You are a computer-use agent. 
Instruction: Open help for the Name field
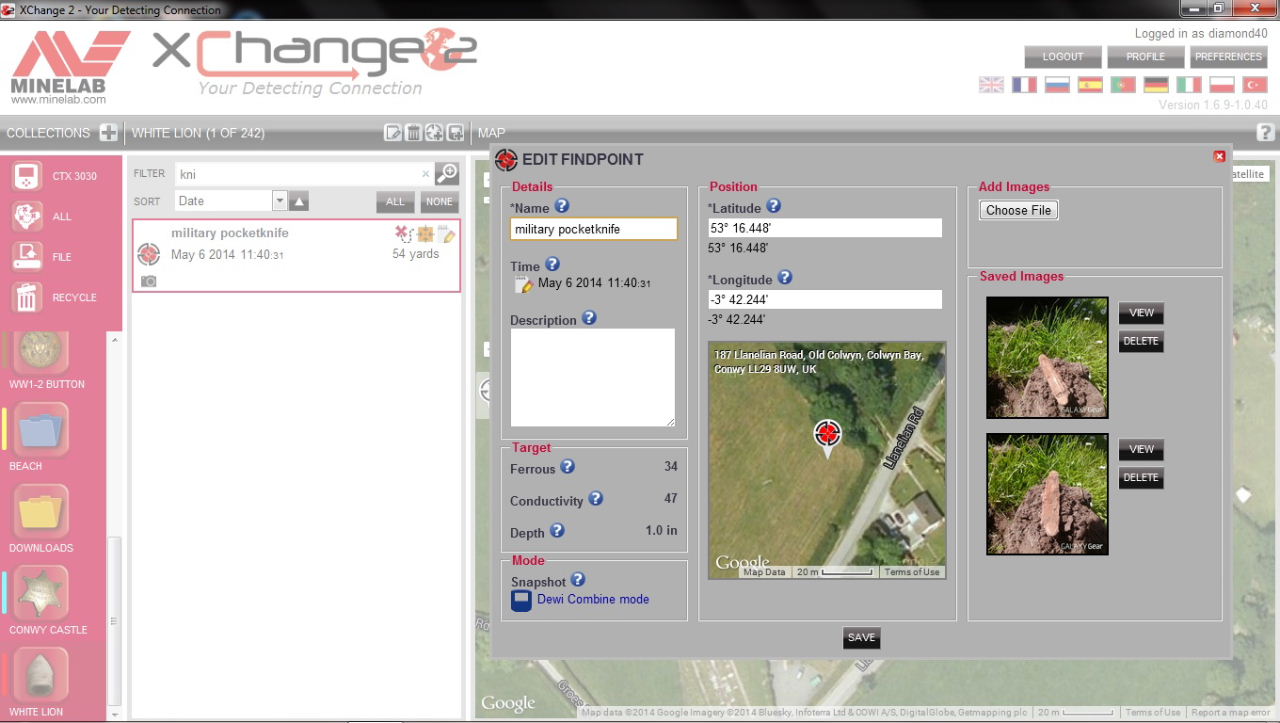pyautogui.click(x=562, y=206)
